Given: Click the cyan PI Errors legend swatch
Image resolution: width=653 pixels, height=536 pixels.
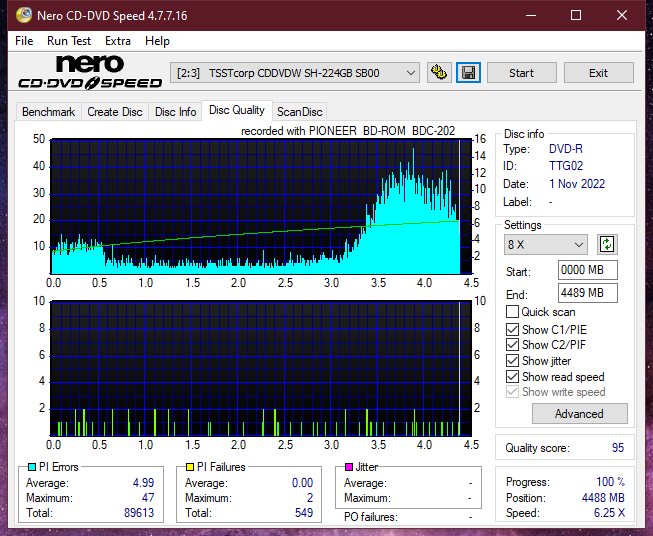Looking at the screenshot, I should (32, 467).
